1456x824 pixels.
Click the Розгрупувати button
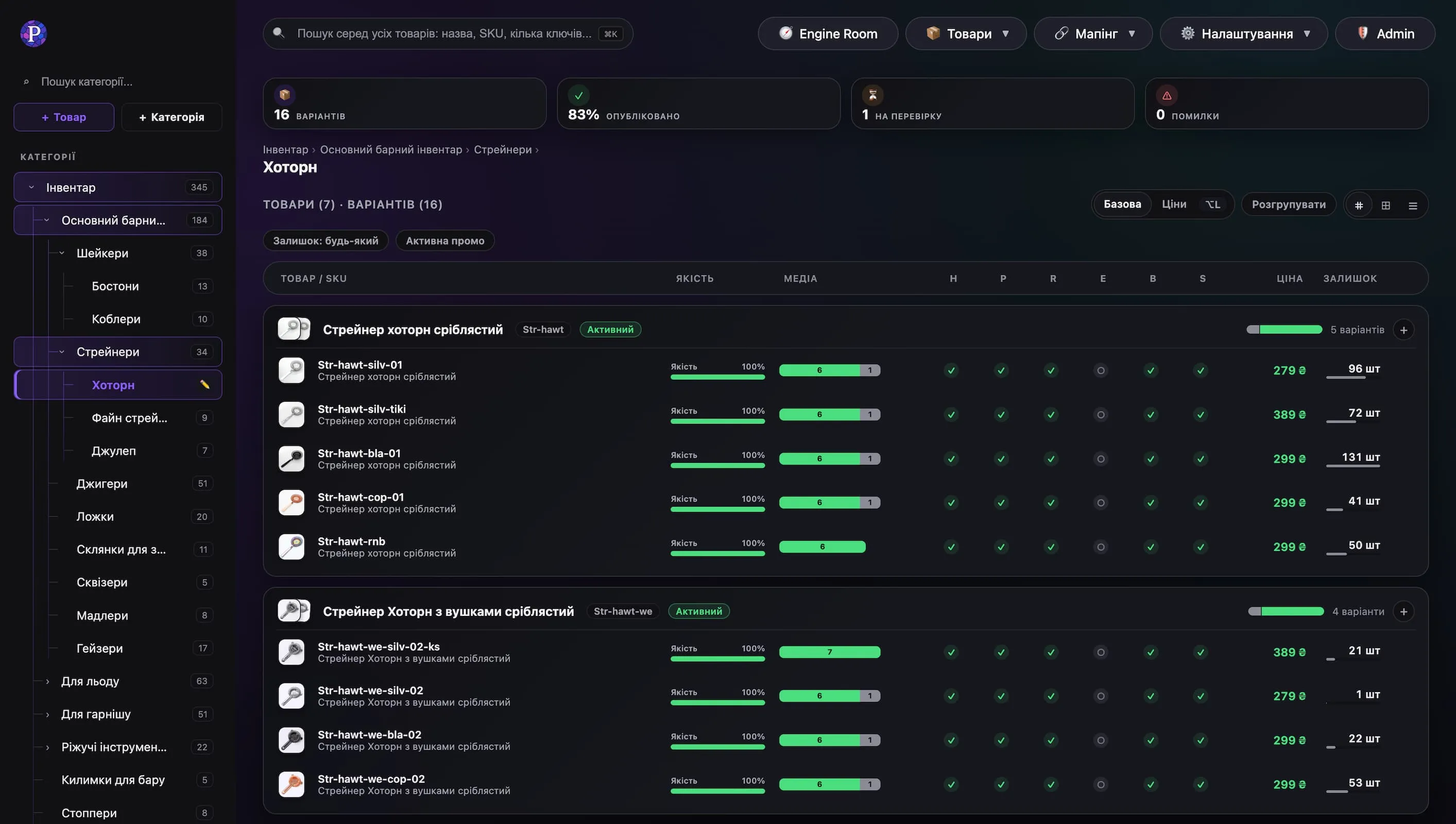click(x=1289, y=204)
